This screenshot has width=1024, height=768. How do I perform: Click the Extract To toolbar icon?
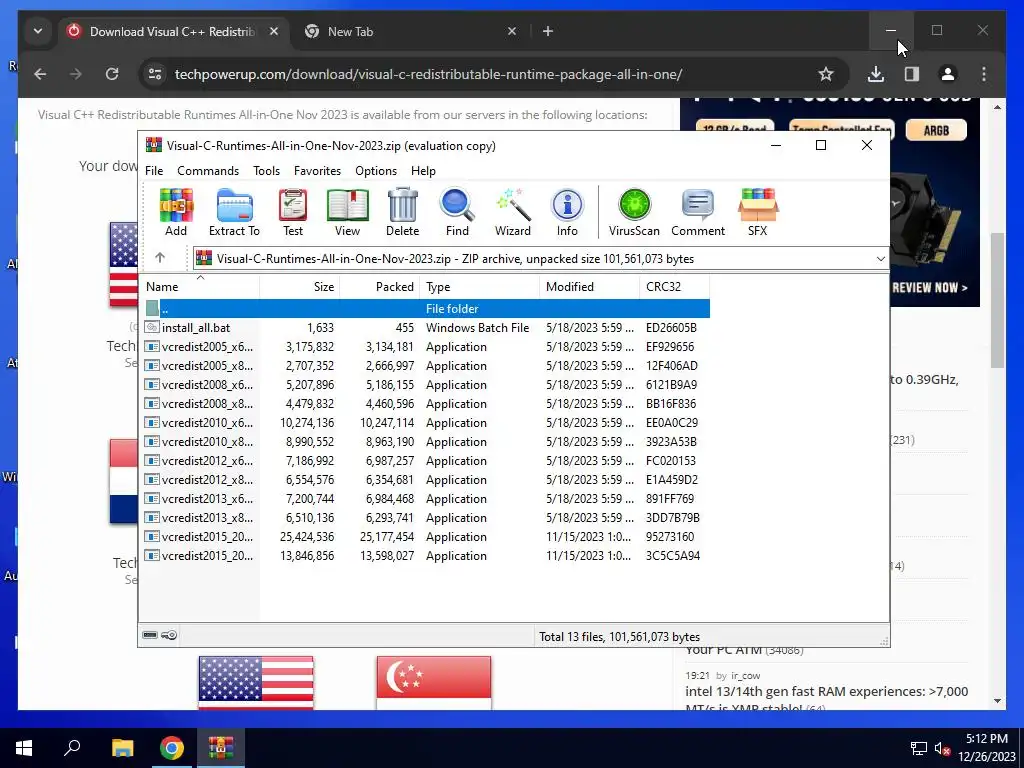coord(234,212)
